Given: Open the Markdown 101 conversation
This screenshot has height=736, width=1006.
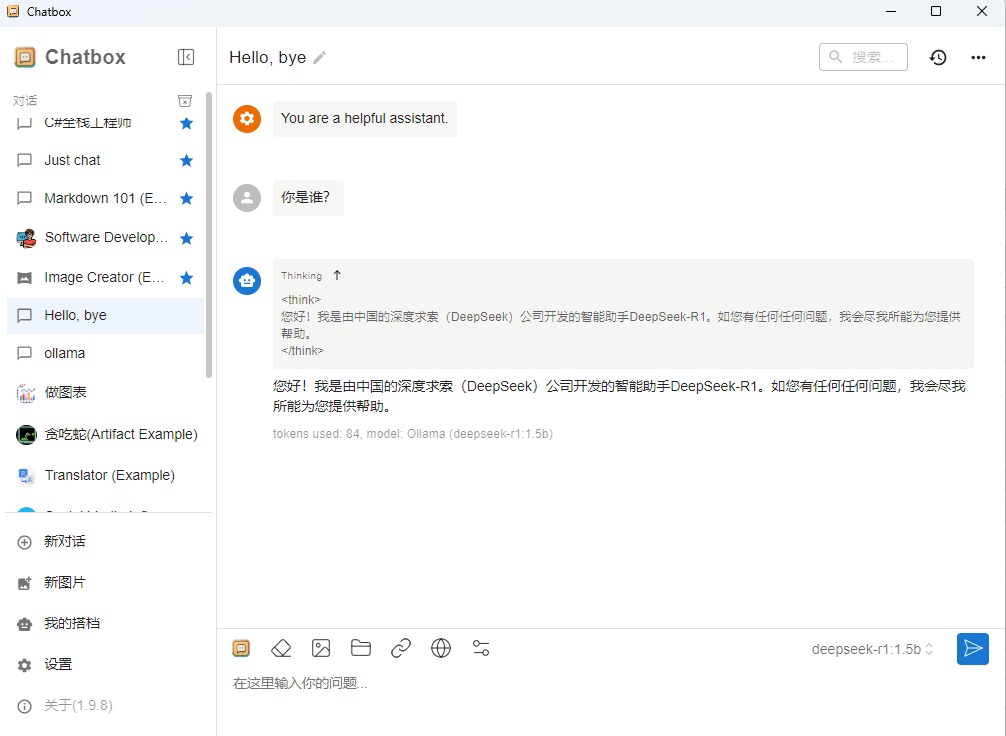Looking at the screenshot, I should pyautogui.click(x=105, y=198).
